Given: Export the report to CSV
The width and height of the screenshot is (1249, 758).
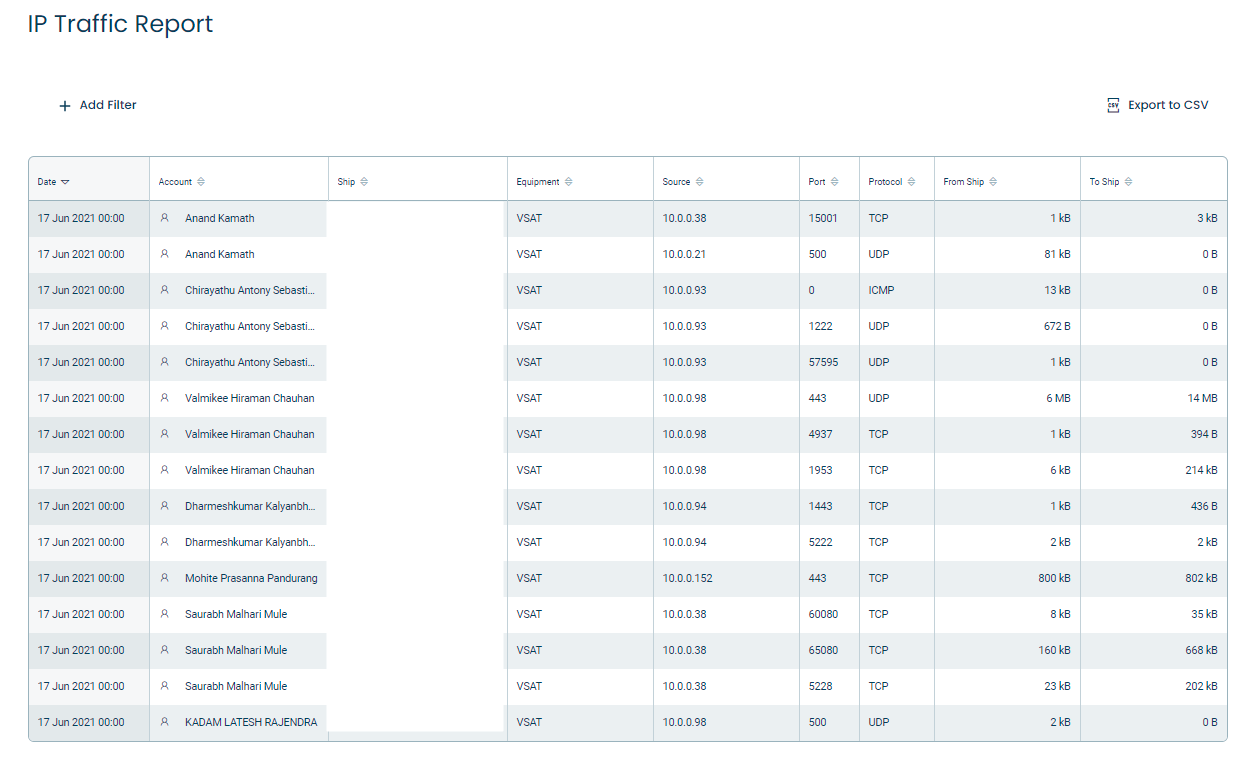Looking at the screenshot, I should click(x=1158, y=105).
